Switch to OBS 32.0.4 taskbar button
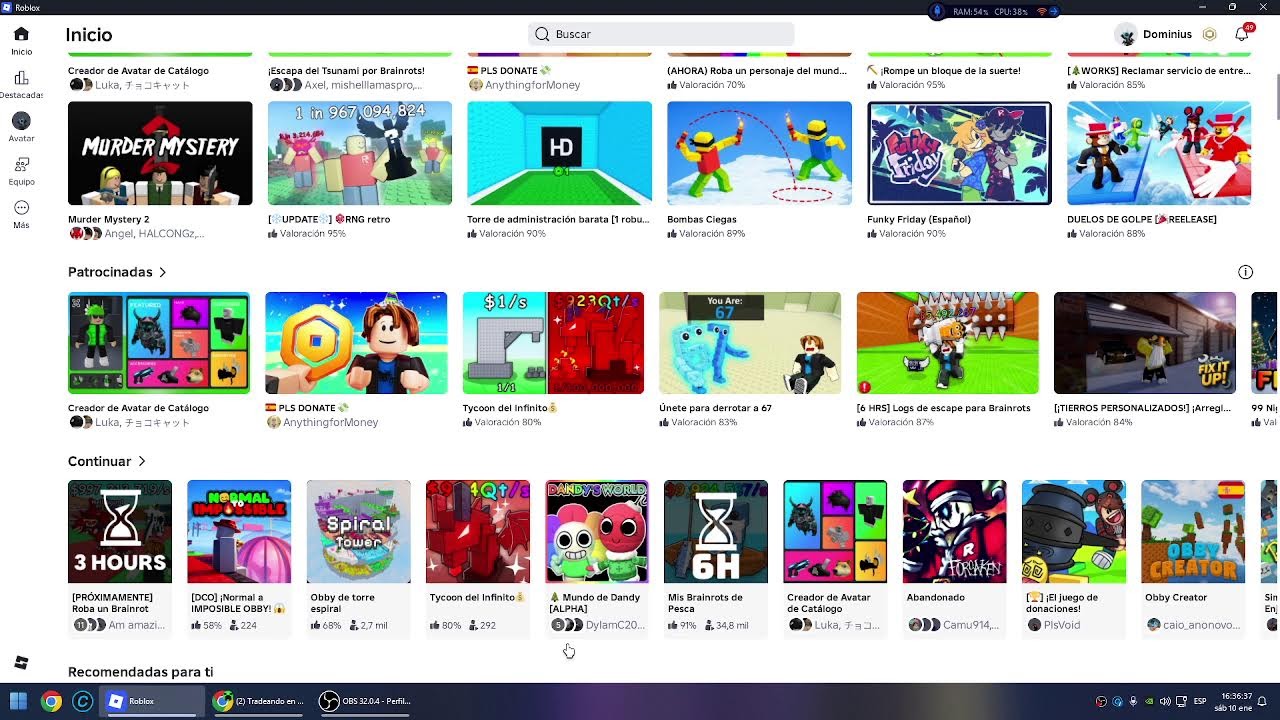This screenshot has width=1280, height=720. click(364, 701)
